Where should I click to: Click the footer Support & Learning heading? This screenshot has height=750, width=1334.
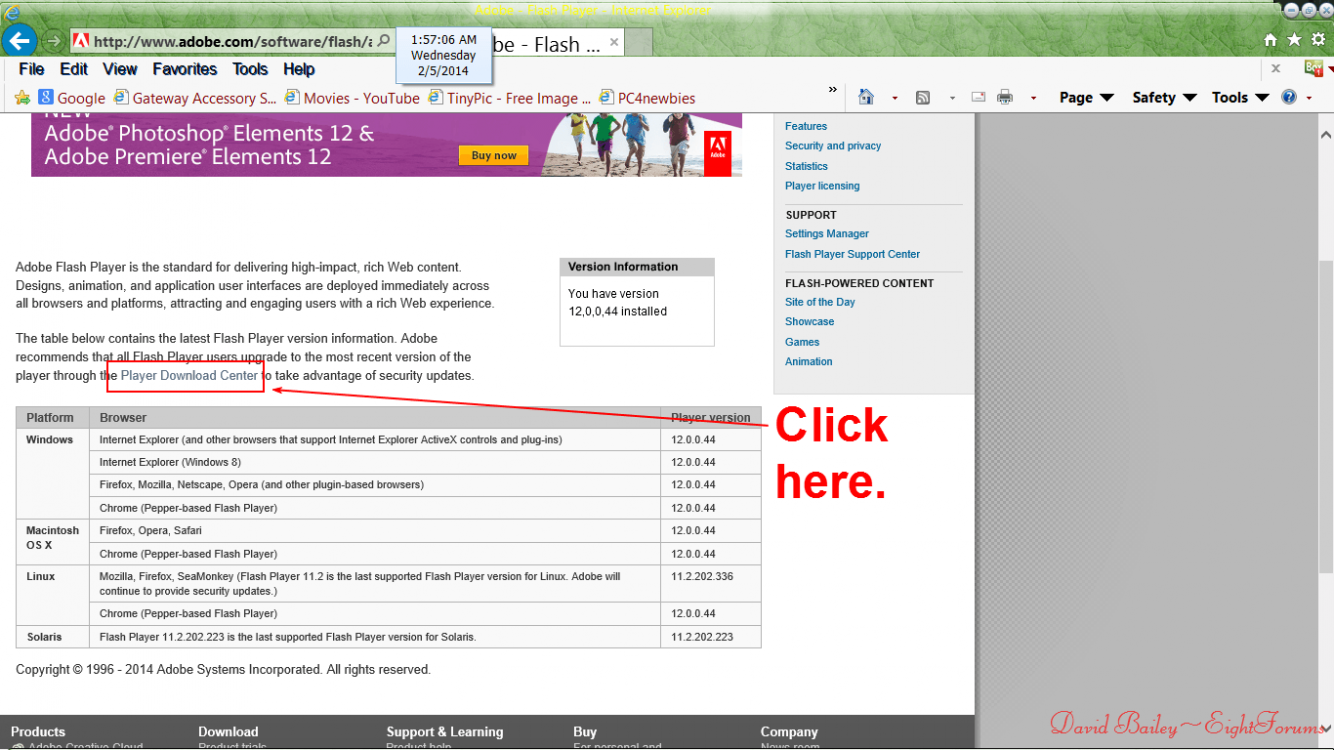(445, 732)
